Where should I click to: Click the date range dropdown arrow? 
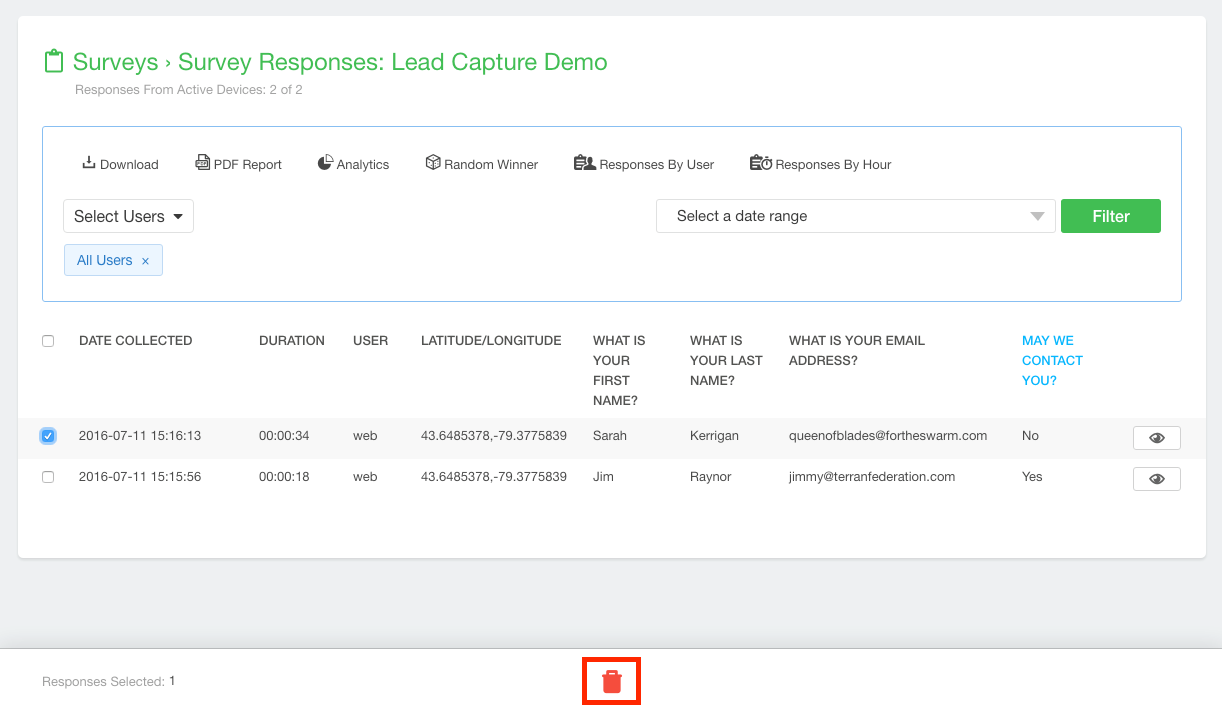(x=1037, y=216)
